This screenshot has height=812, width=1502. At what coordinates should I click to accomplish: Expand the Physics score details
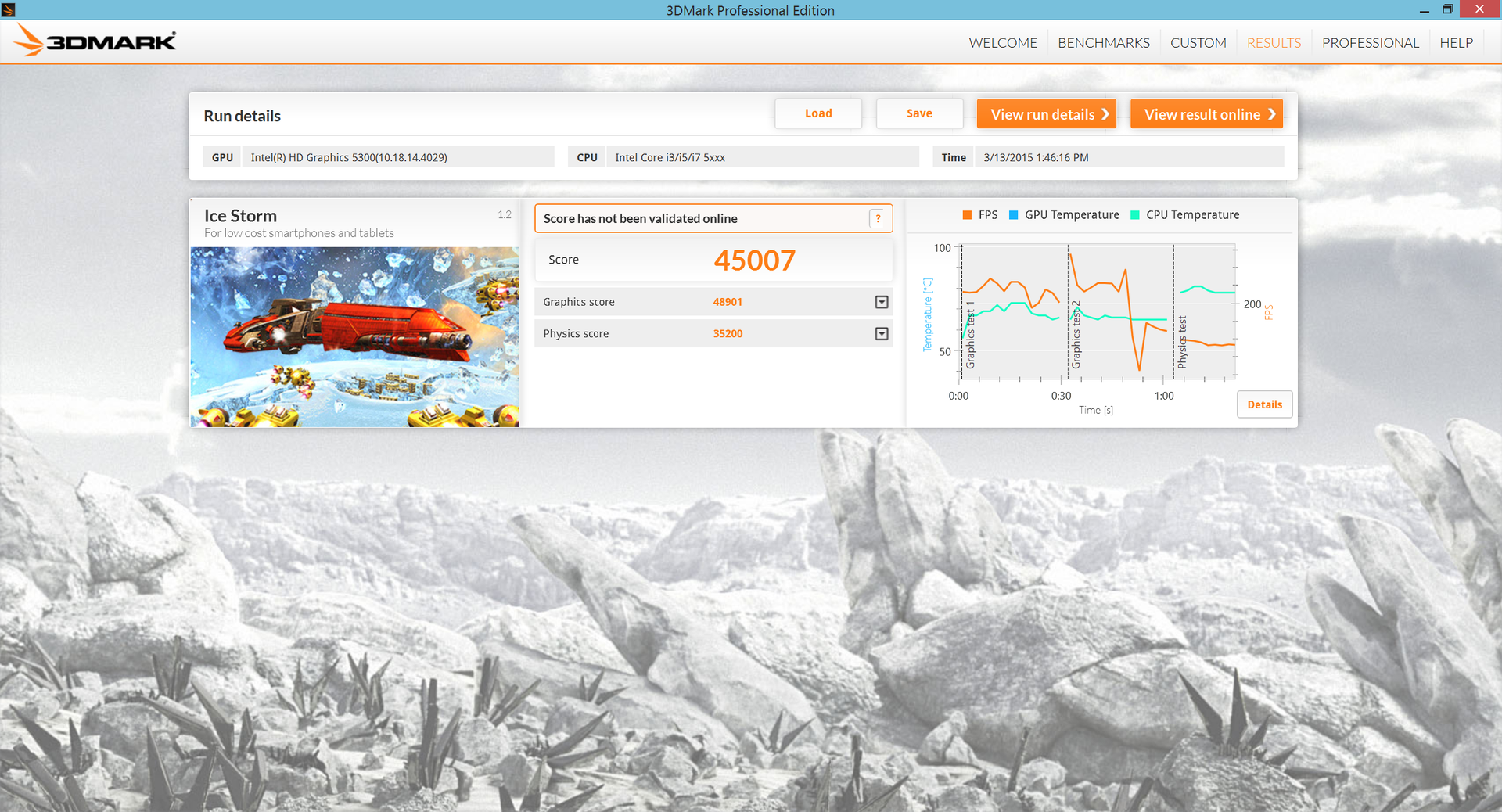tap(882, 334)
